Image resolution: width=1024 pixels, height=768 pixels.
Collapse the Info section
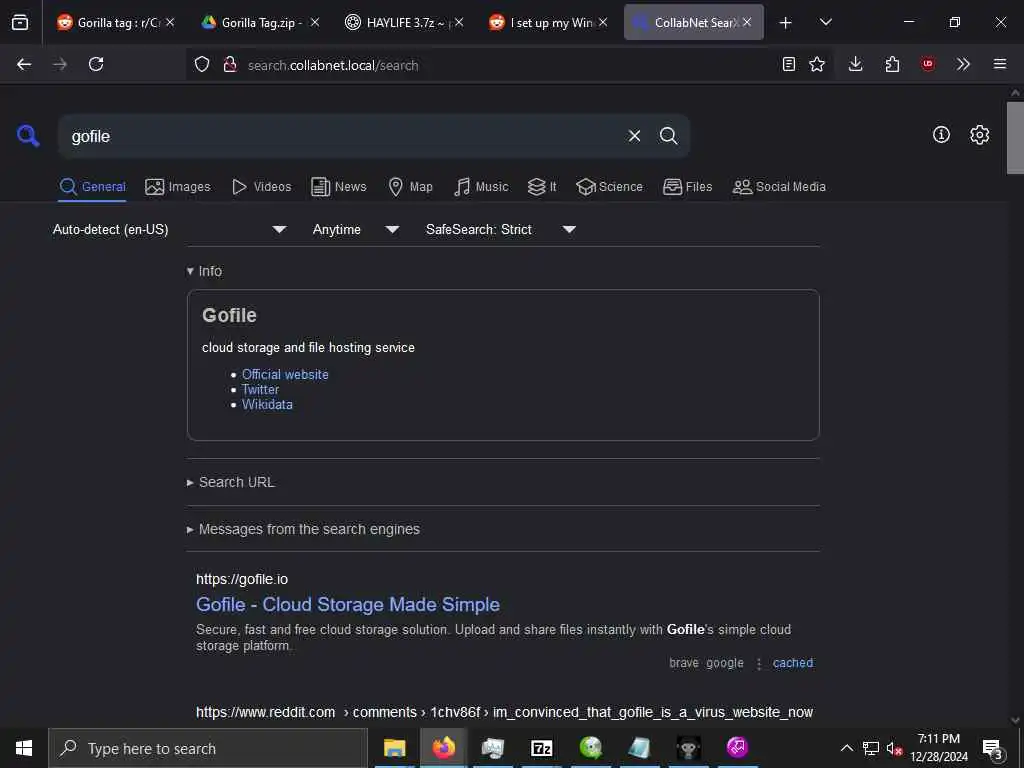204,271
